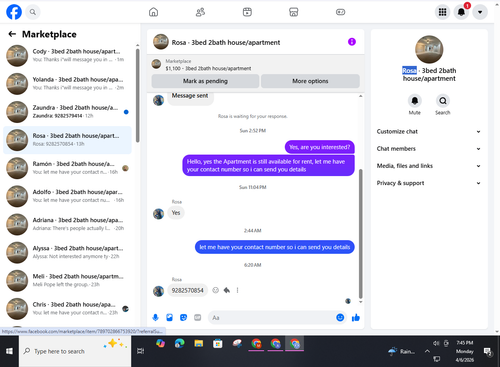500x367 pixels.
Task: Choose a sticker icon in composer
Action: [x=183, y=318]
